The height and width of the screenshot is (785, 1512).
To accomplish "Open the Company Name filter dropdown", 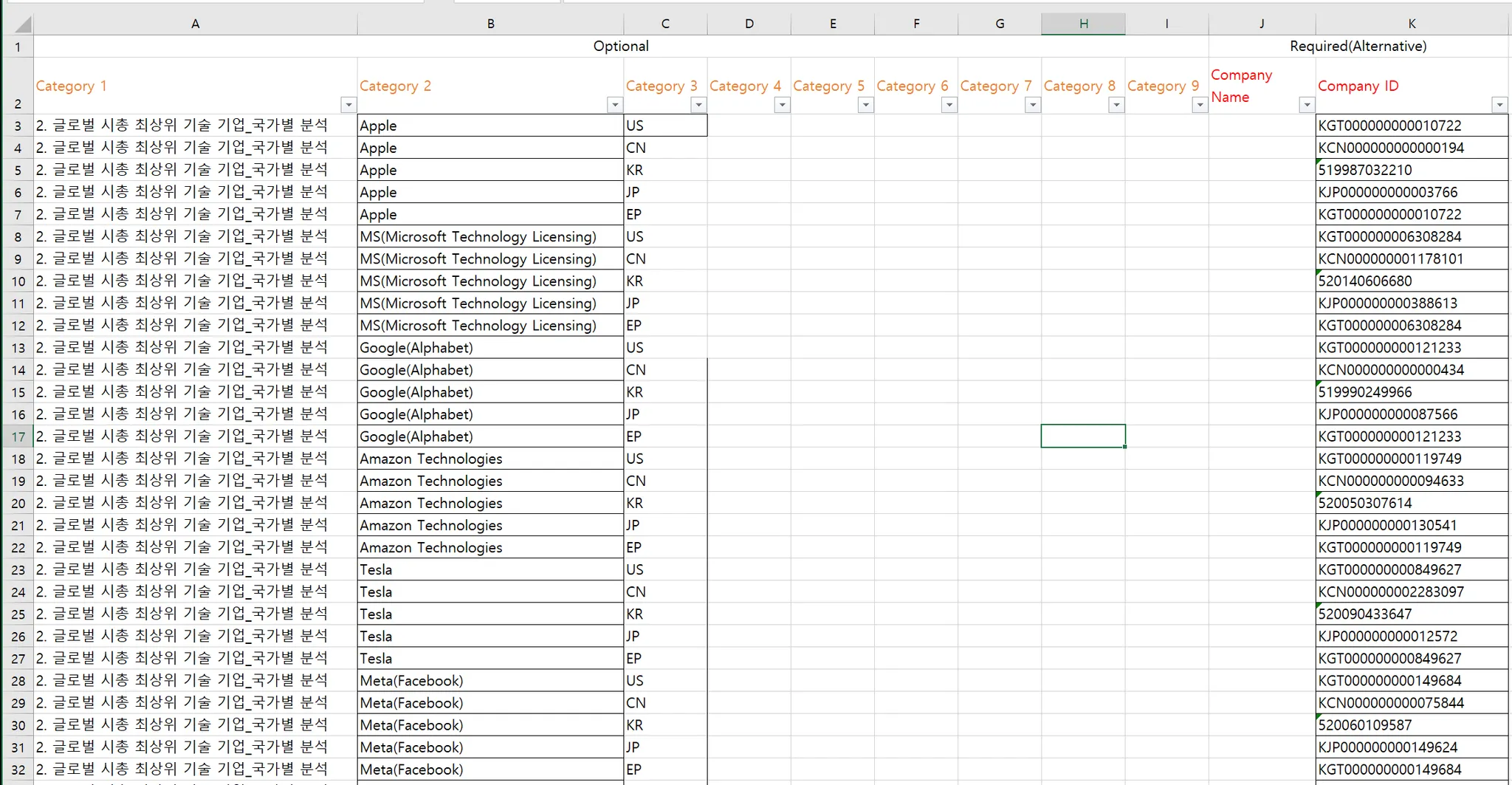I will 1307,105.
